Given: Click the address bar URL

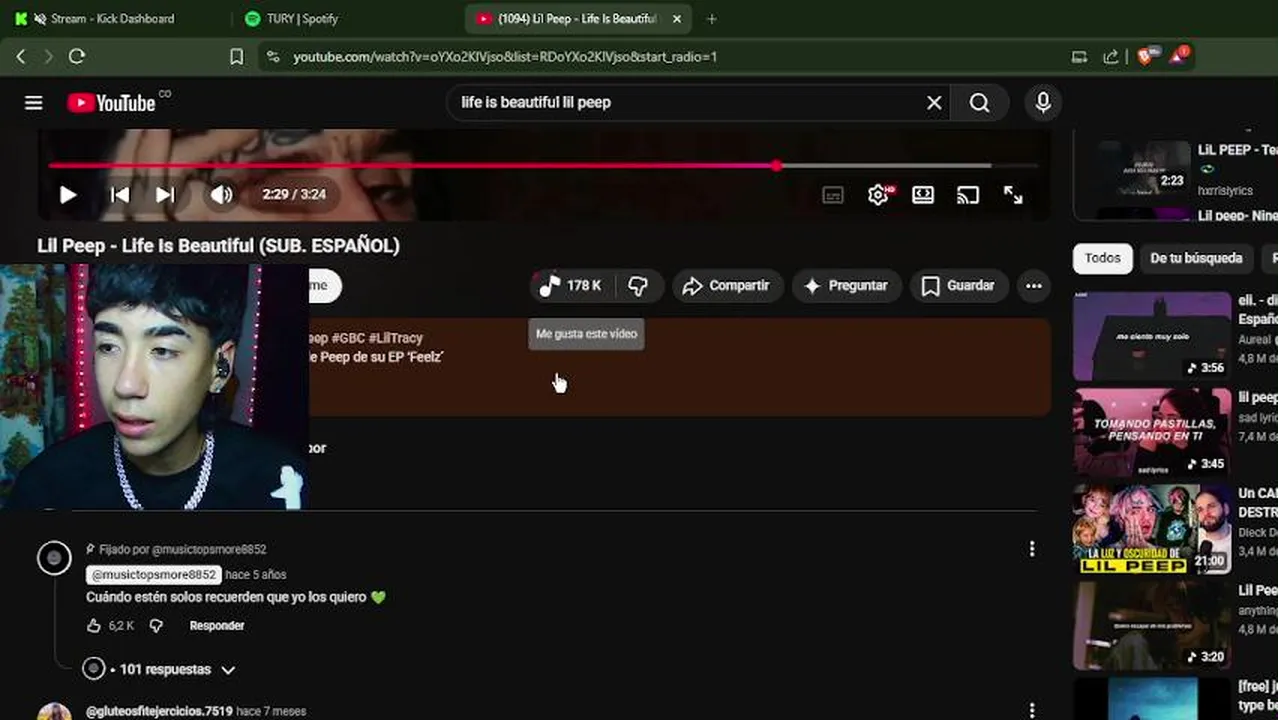Looking at the screenshot, I should tap(505, 57).
